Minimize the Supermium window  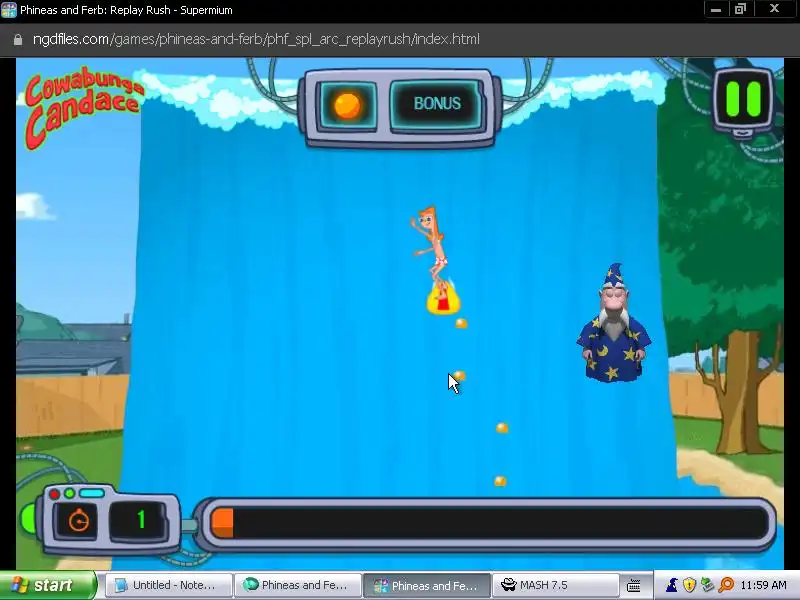point(716,9)
